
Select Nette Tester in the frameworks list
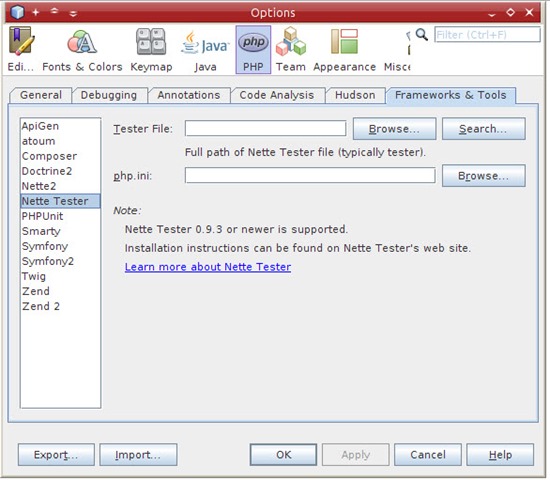point(60,201)
